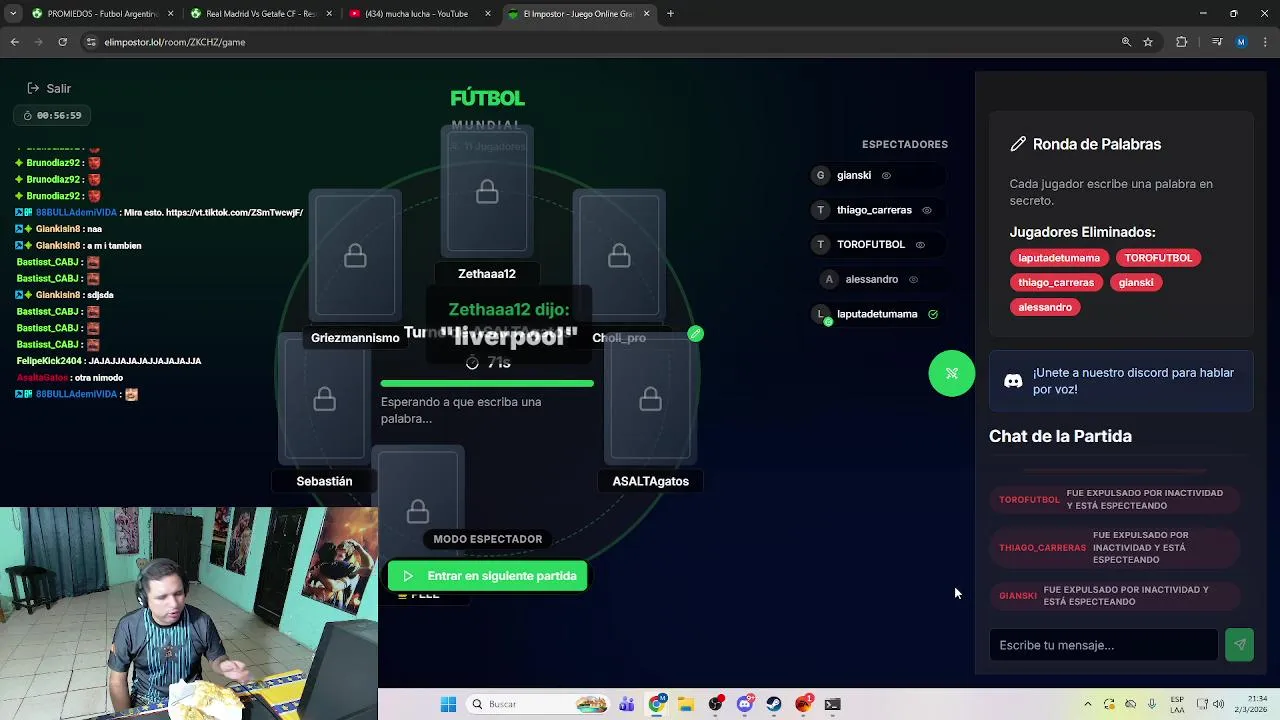Bookmark this page with star icon
The image size is (1280, 720).
click(x=1148, y=42)
